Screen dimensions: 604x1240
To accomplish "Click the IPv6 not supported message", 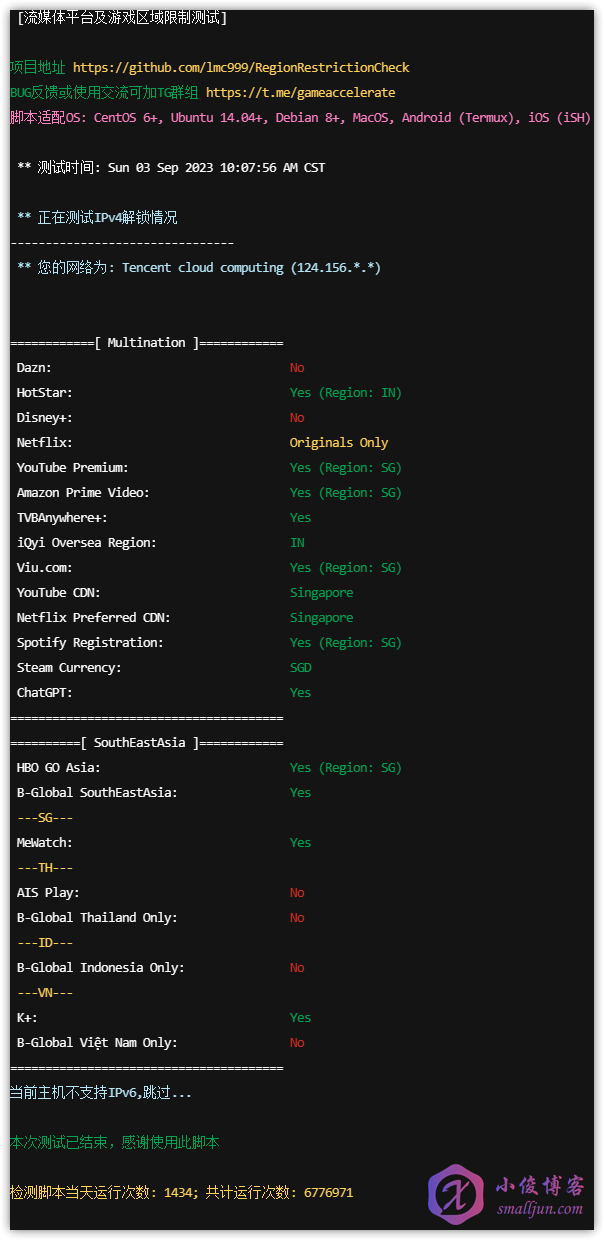I will tap(101, 1093).
